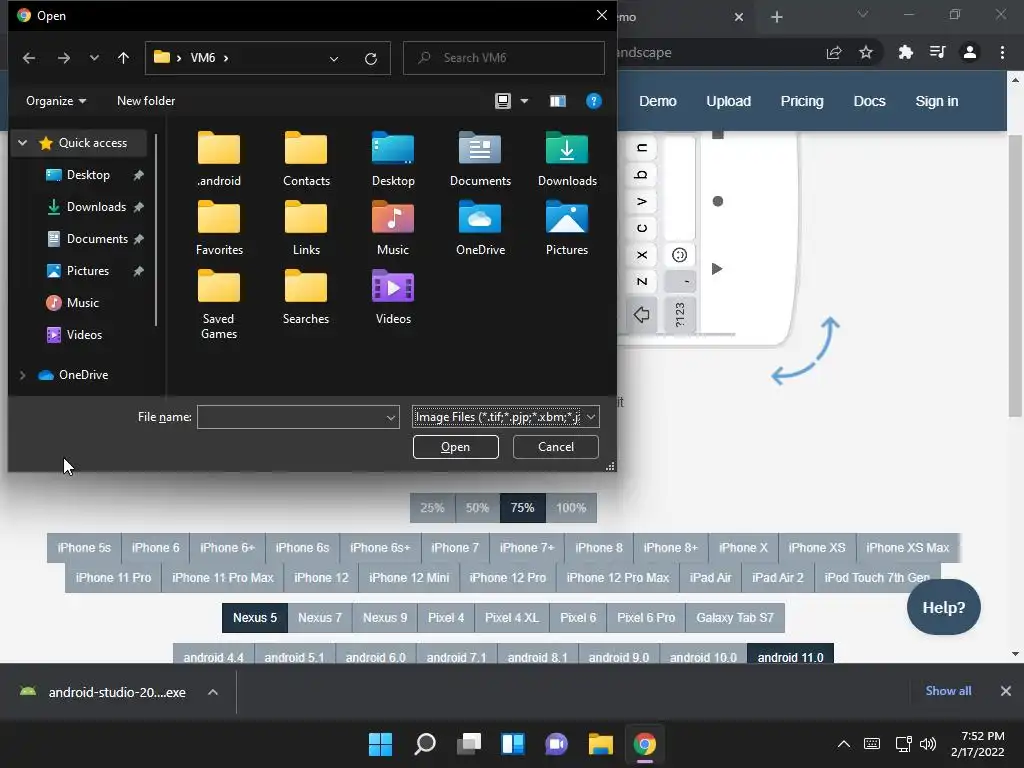Screen dimensions: 1024x768
Task: Open Chrome extensions puzzle icon
Action: point(905,52)
